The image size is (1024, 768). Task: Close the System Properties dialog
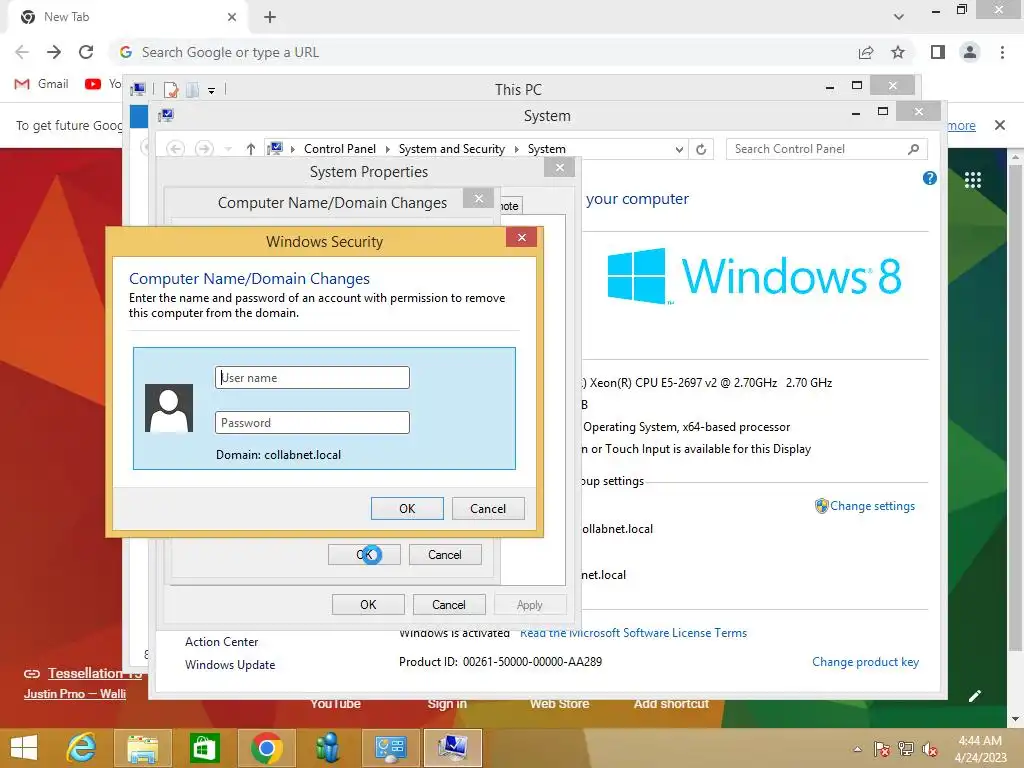click(560, 168)
